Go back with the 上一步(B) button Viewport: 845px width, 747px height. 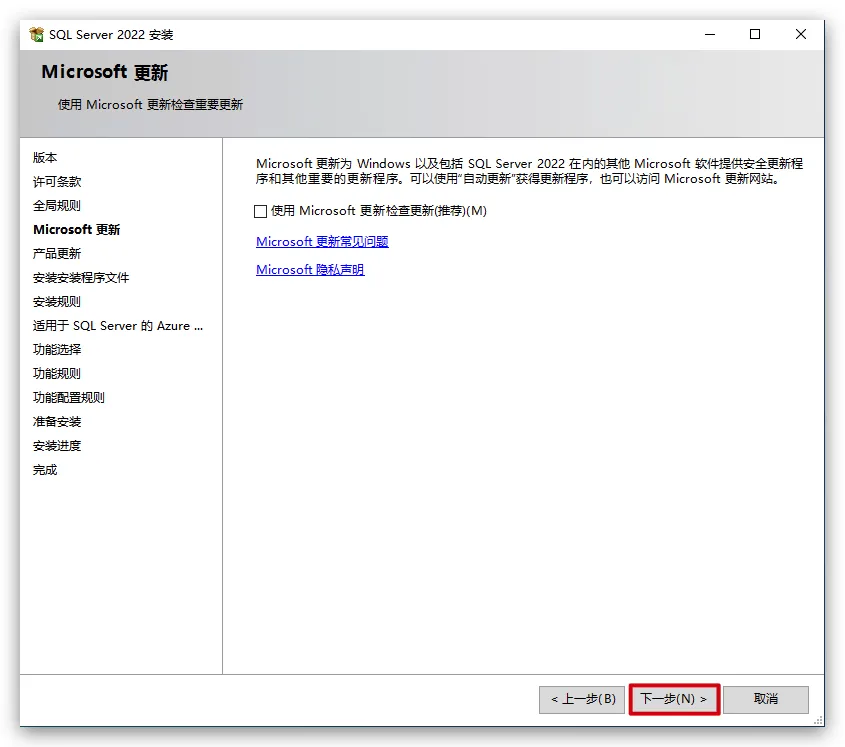(x=582, y=699)
